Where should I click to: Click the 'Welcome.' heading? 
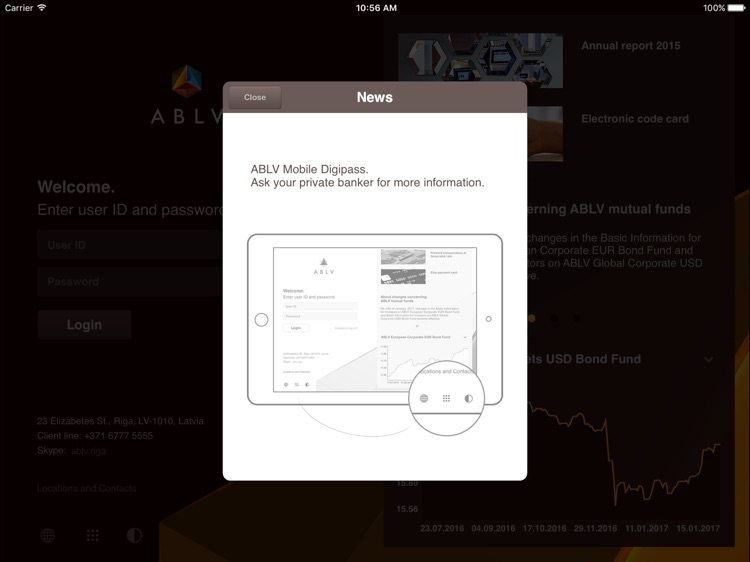(x=76, y=187)
